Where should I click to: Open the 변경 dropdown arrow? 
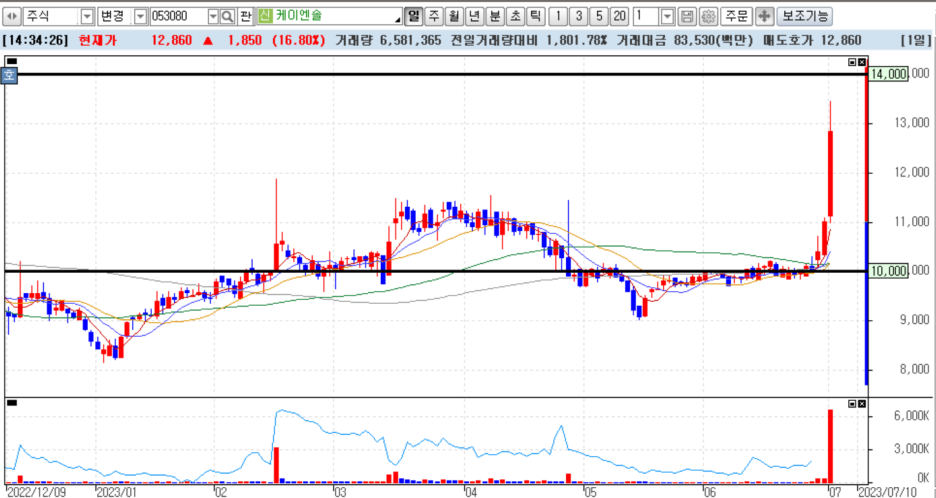140,16
